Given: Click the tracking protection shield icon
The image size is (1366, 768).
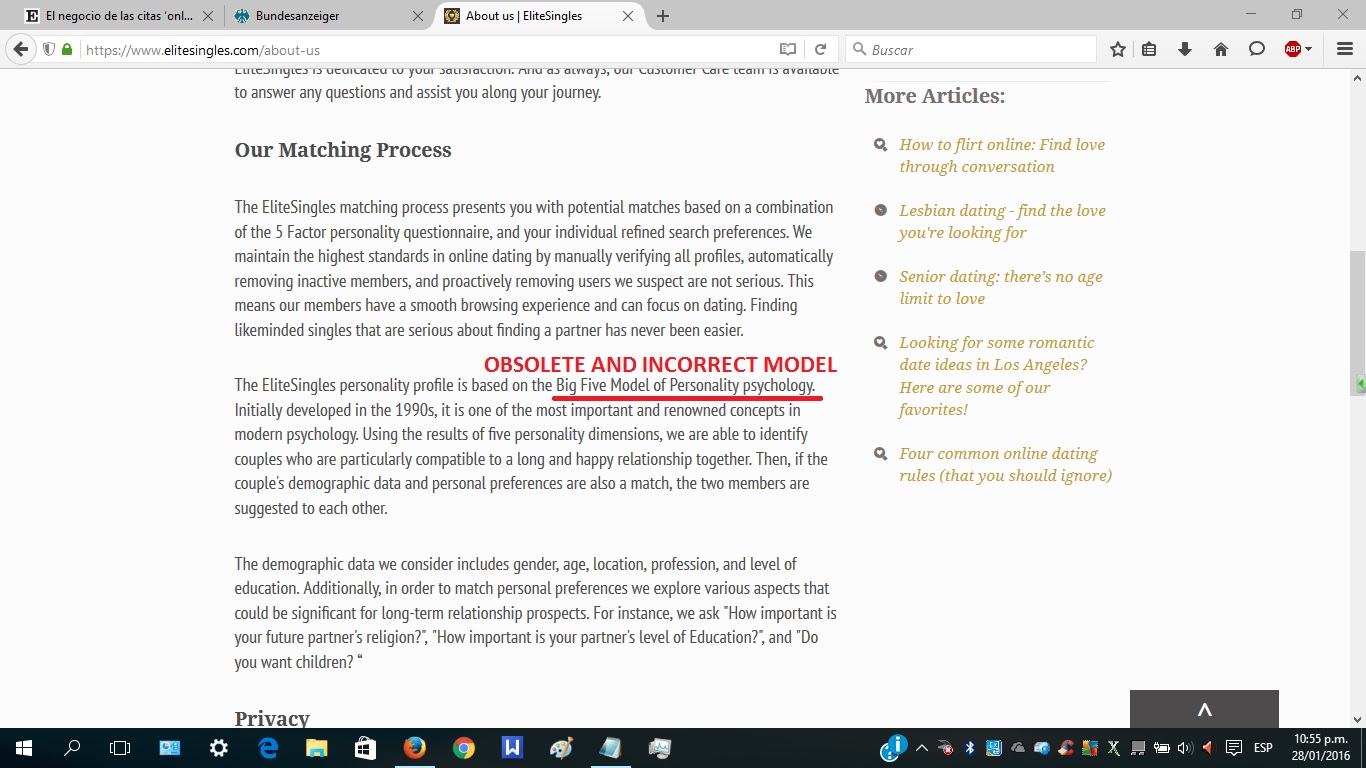Looking at the screenshot, I should tap(48, 49).
